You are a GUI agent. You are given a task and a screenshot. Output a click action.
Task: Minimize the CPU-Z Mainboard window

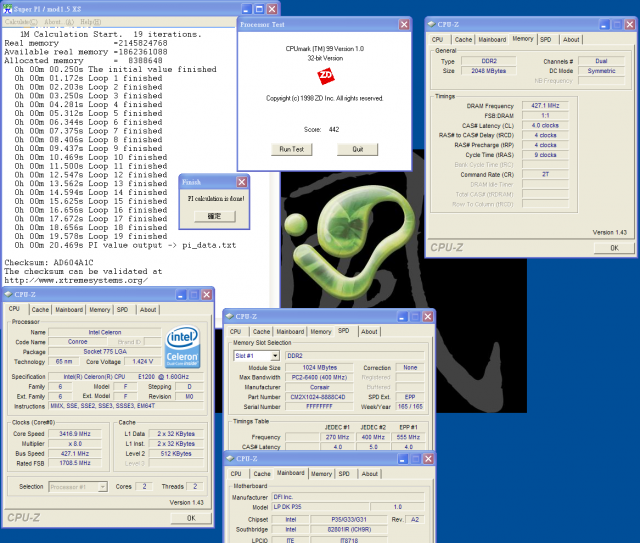coord(403,459)
